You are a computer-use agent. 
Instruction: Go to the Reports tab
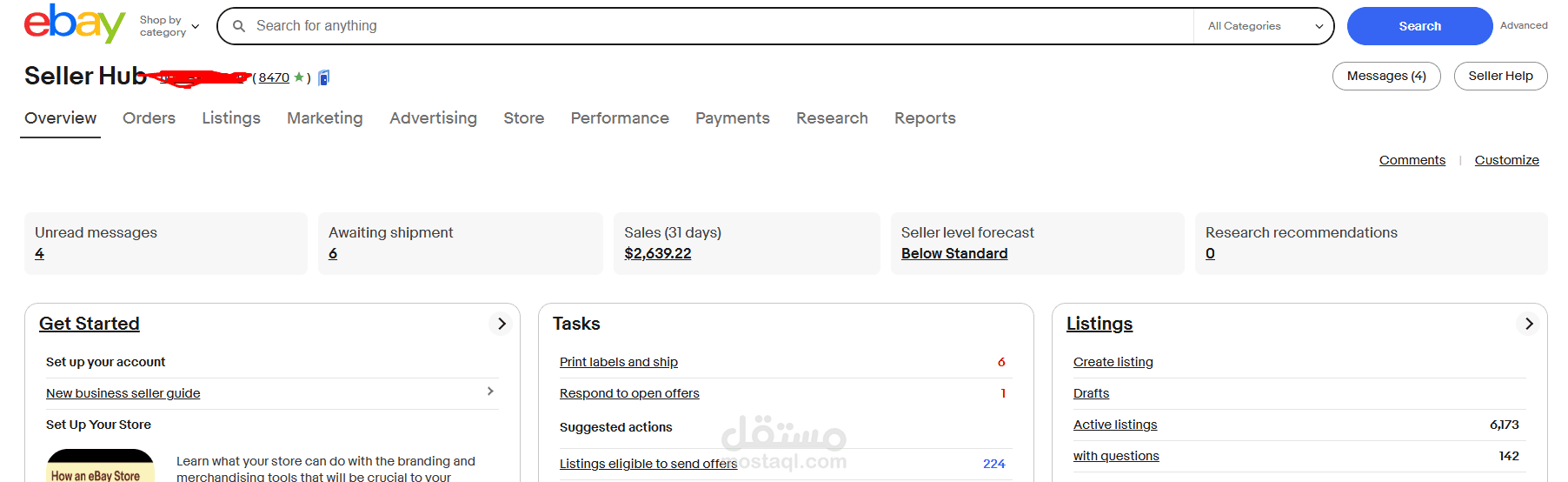[x=925, y=118]
